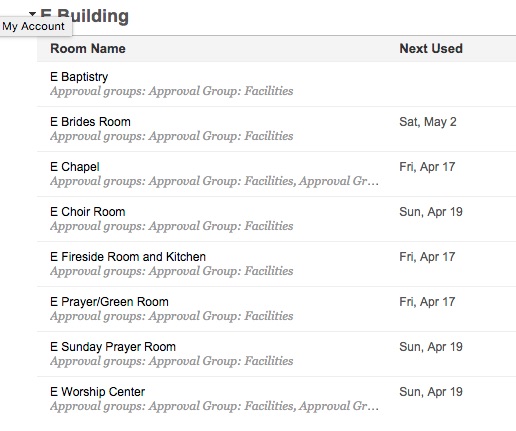Viewport: 516px width, 431px height.
Task: Click E Worship Center's truncated approval groups
Action: pyautogui.click(x=214, y=406)
